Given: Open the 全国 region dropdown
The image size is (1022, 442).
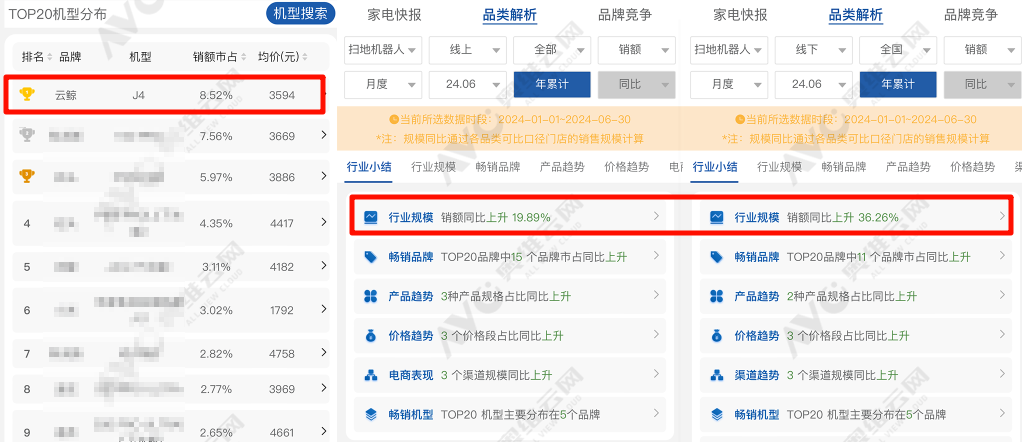Looking at the screenshot, I should (898, 50).
